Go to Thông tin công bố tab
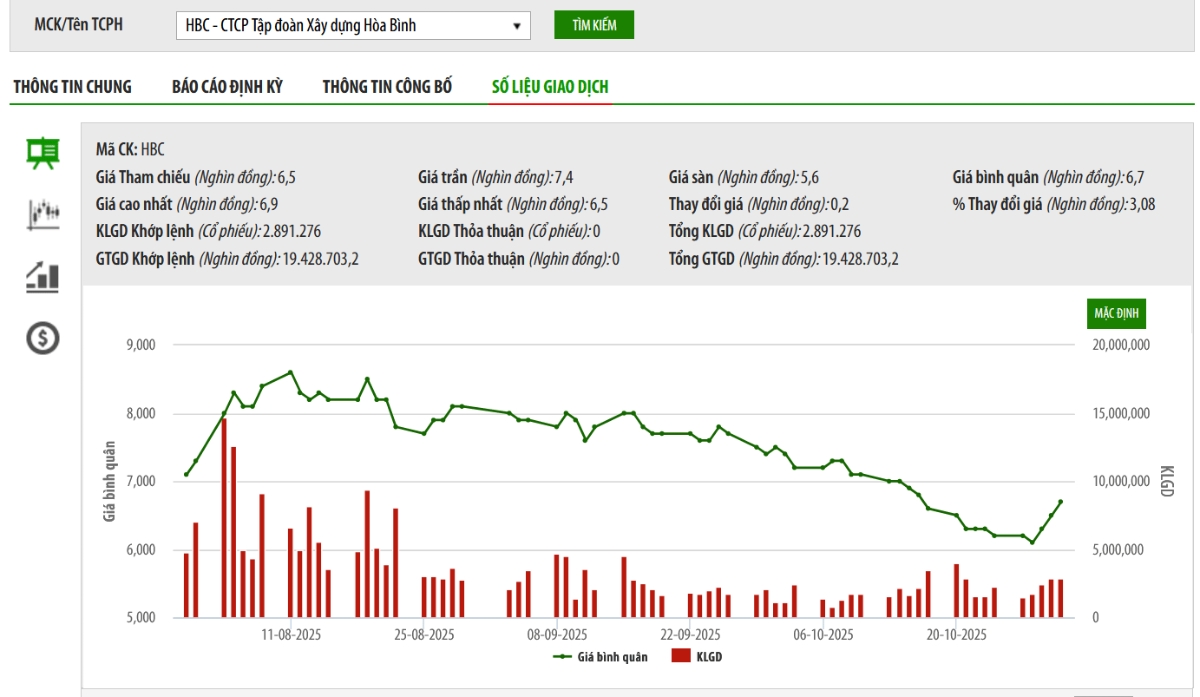 click(387, 87)
